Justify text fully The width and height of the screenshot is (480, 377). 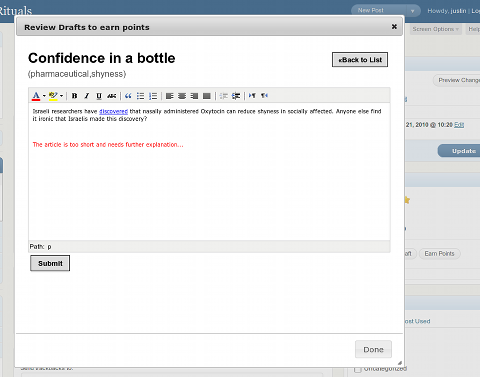coord(207,96)
